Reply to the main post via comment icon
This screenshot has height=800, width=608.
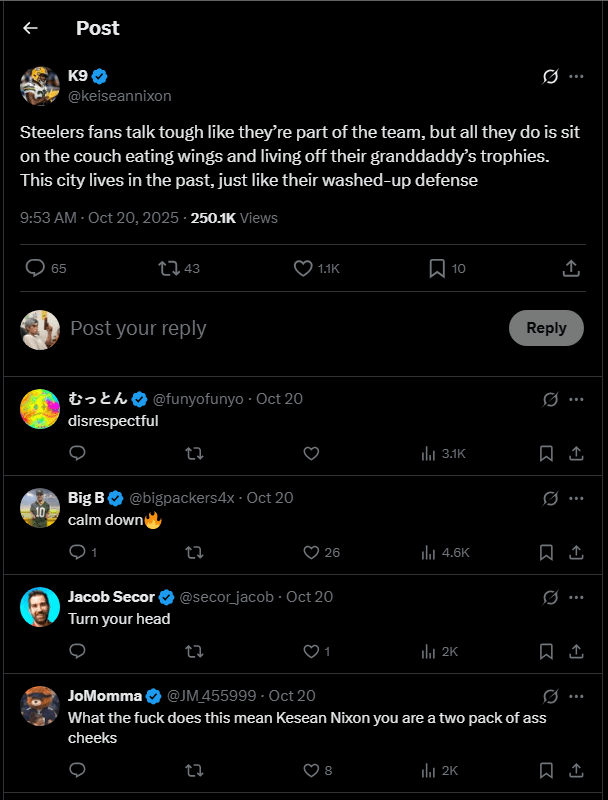click(x=35, y=268)
